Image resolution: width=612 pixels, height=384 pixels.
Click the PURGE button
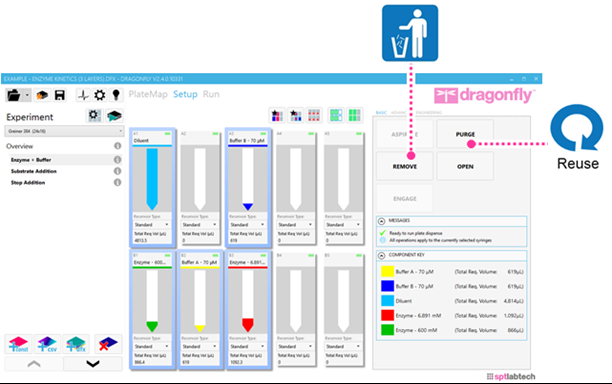465,134
